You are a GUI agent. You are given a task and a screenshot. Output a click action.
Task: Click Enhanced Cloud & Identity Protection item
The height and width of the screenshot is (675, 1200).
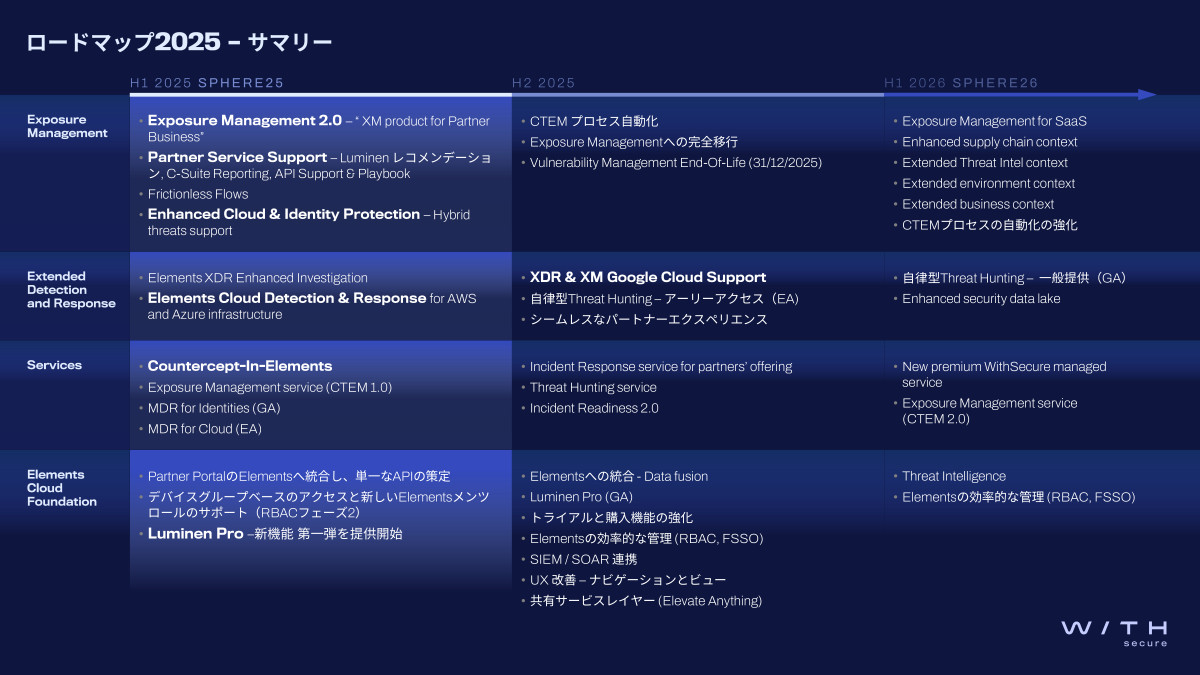click(x=284, y=214)
